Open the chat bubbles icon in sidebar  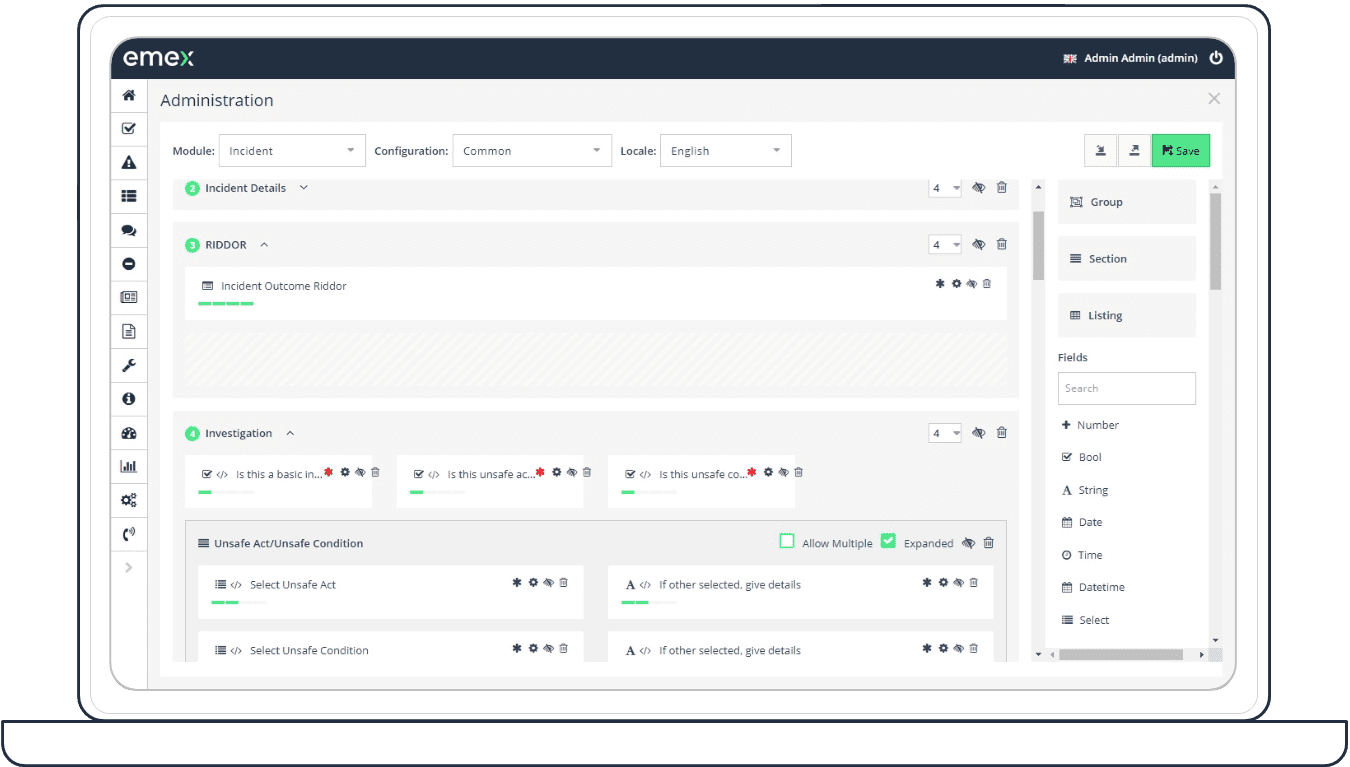tap(128, 230)
